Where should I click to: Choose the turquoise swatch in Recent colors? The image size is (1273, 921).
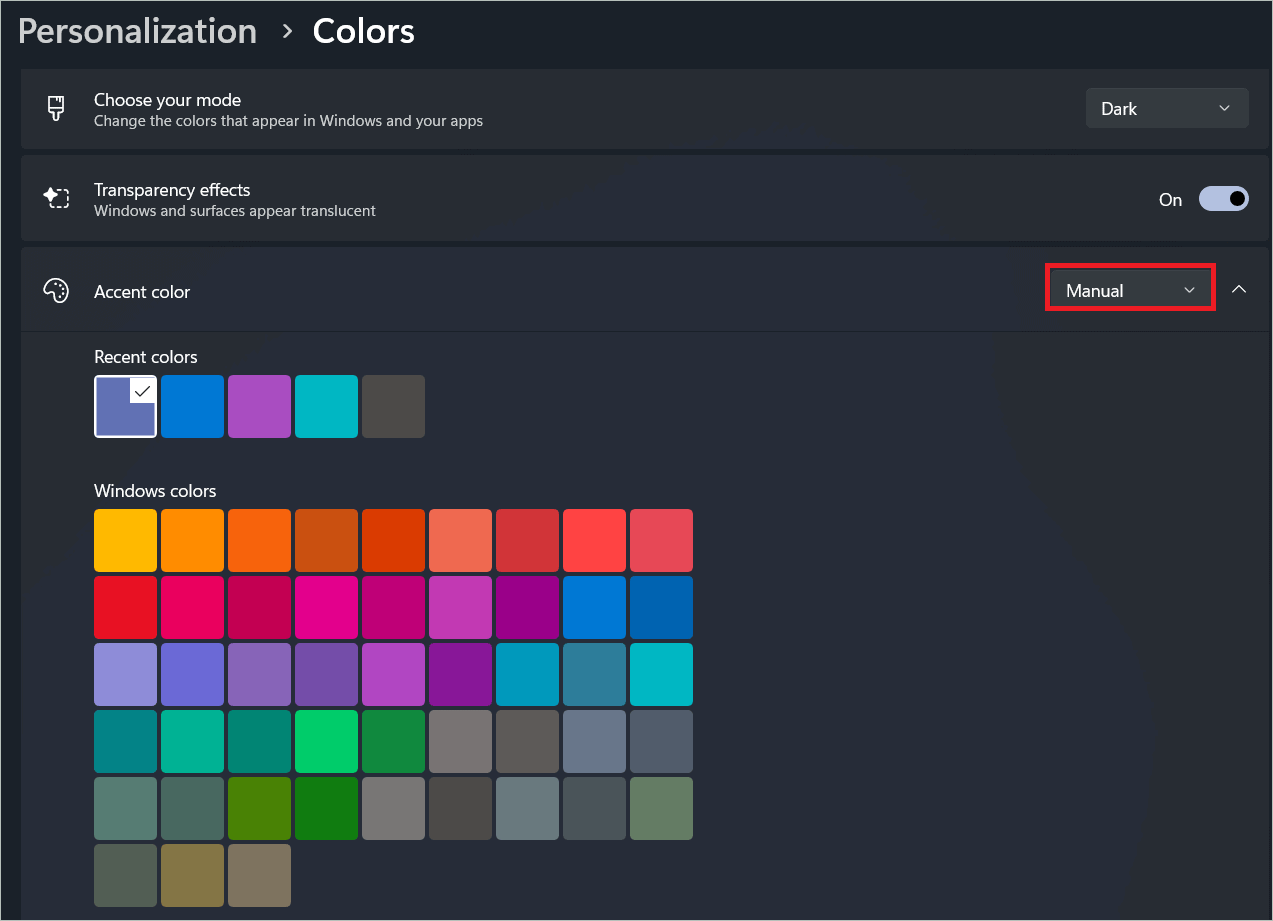tap(326, 406)
